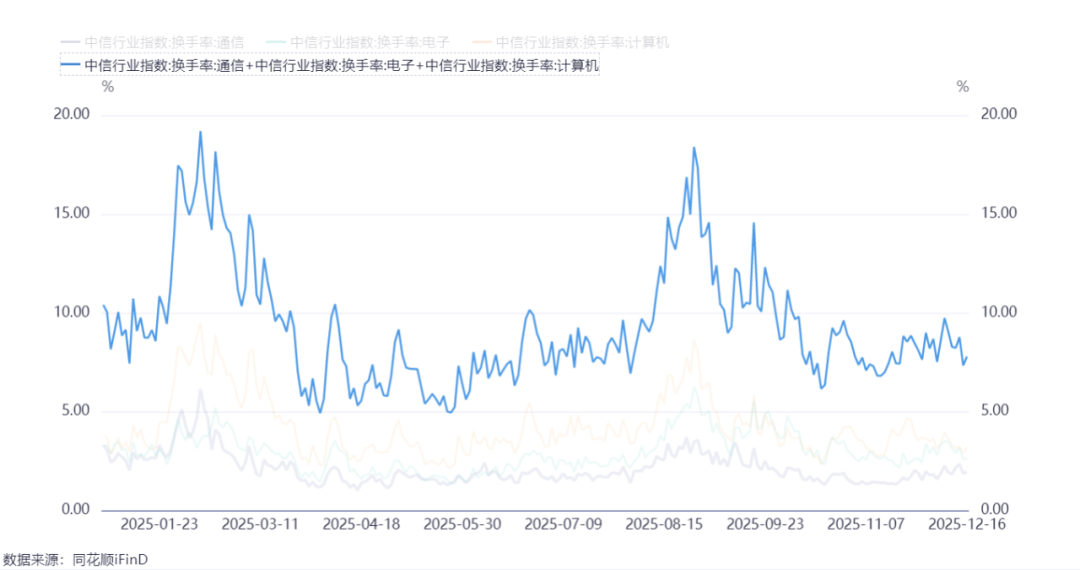
Task: Click right axis percent unit symbol
Action: [963, 87]
